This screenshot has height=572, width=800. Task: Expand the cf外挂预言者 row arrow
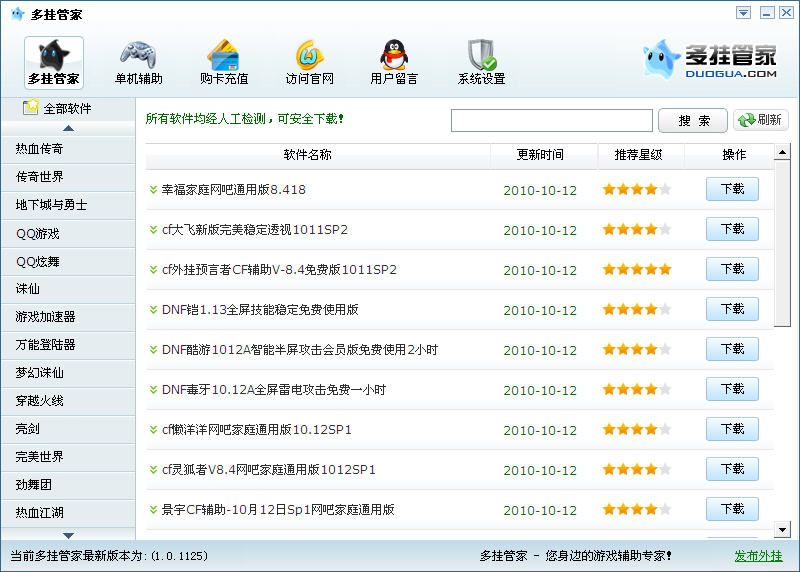click(x=153, y=269)
